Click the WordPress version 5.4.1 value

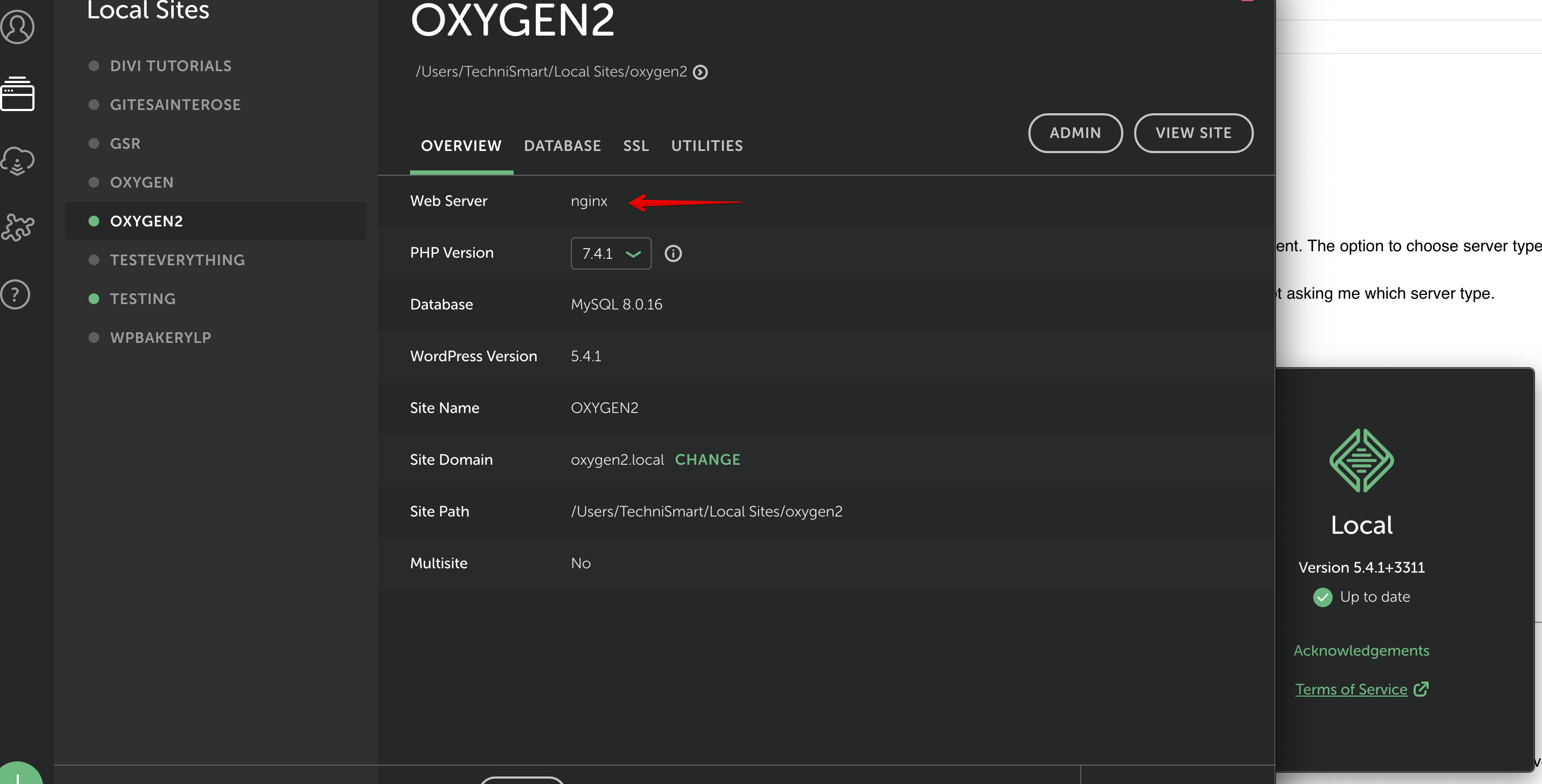tap(586, 356)
